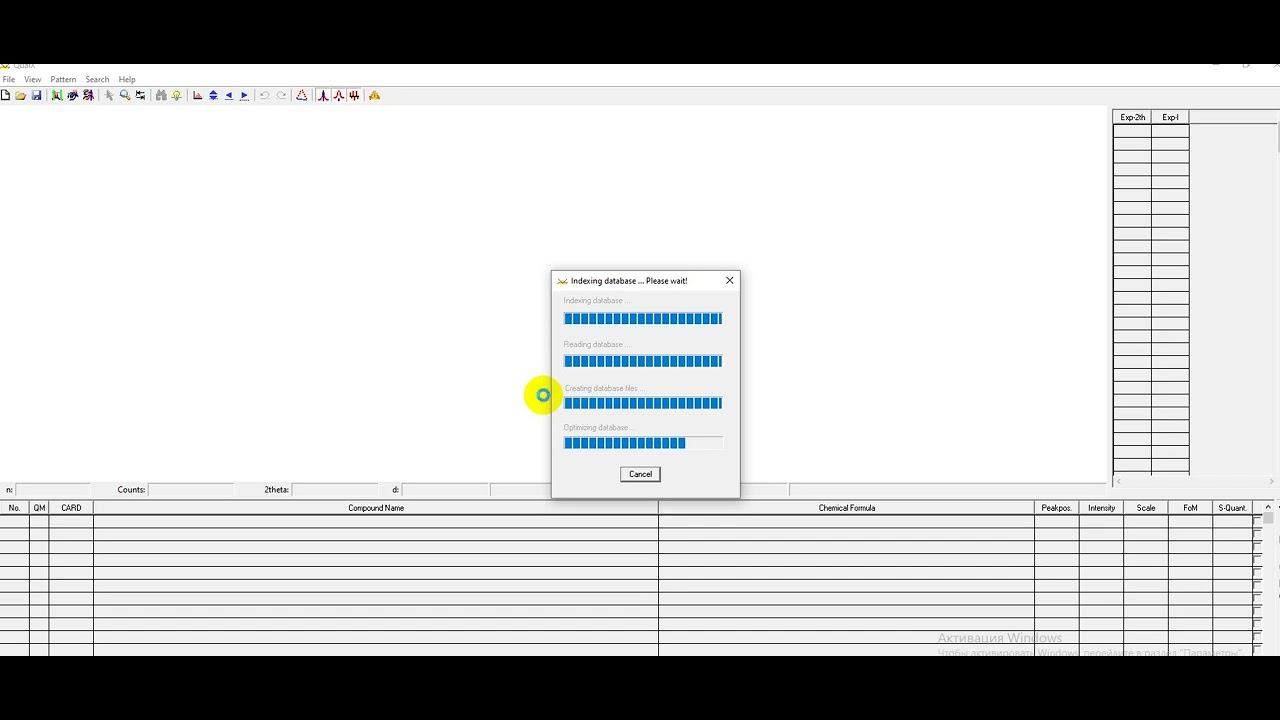Click the Counts value field

[191, 490]
